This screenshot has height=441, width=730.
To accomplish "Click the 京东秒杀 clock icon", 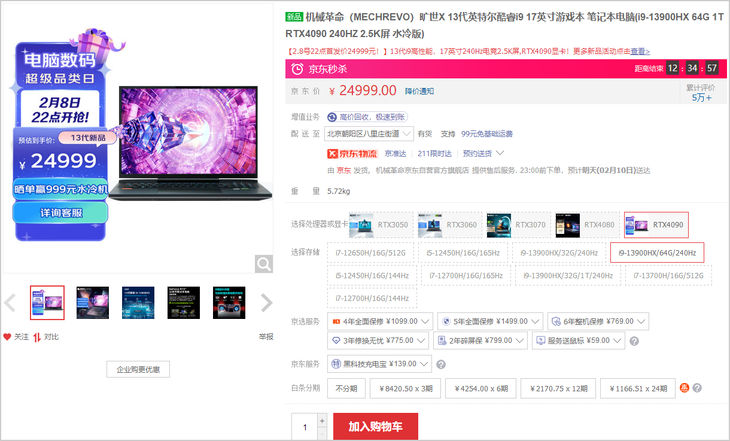I will 297,69.
